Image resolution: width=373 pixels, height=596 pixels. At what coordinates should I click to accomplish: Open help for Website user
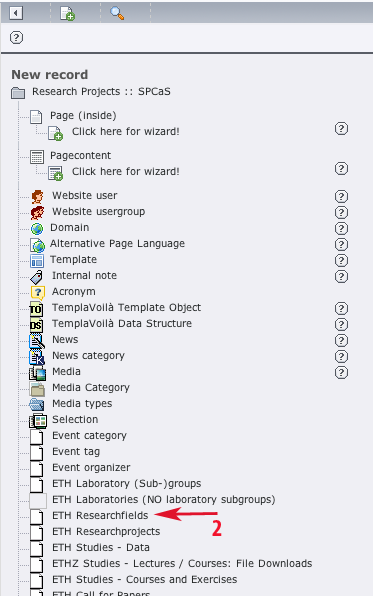341,196
